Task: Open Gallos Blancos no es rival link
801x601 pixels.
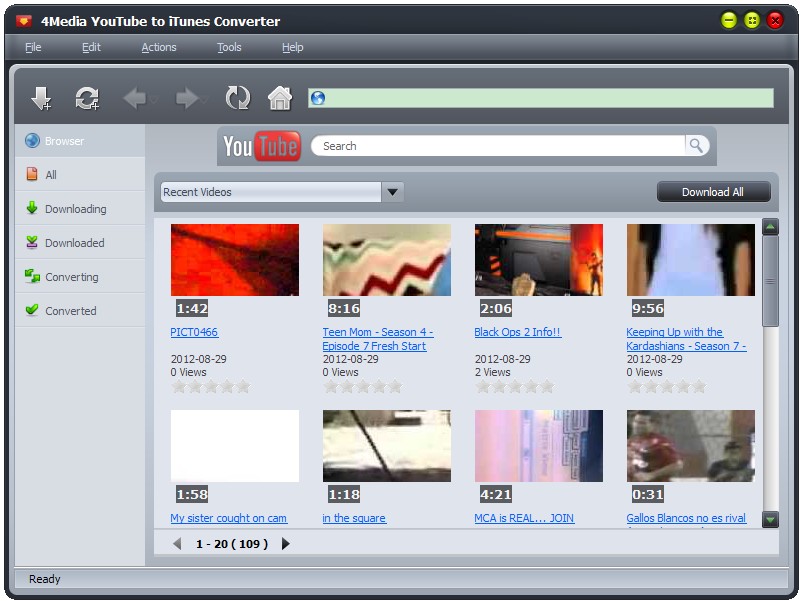Action: coord(686,518)
